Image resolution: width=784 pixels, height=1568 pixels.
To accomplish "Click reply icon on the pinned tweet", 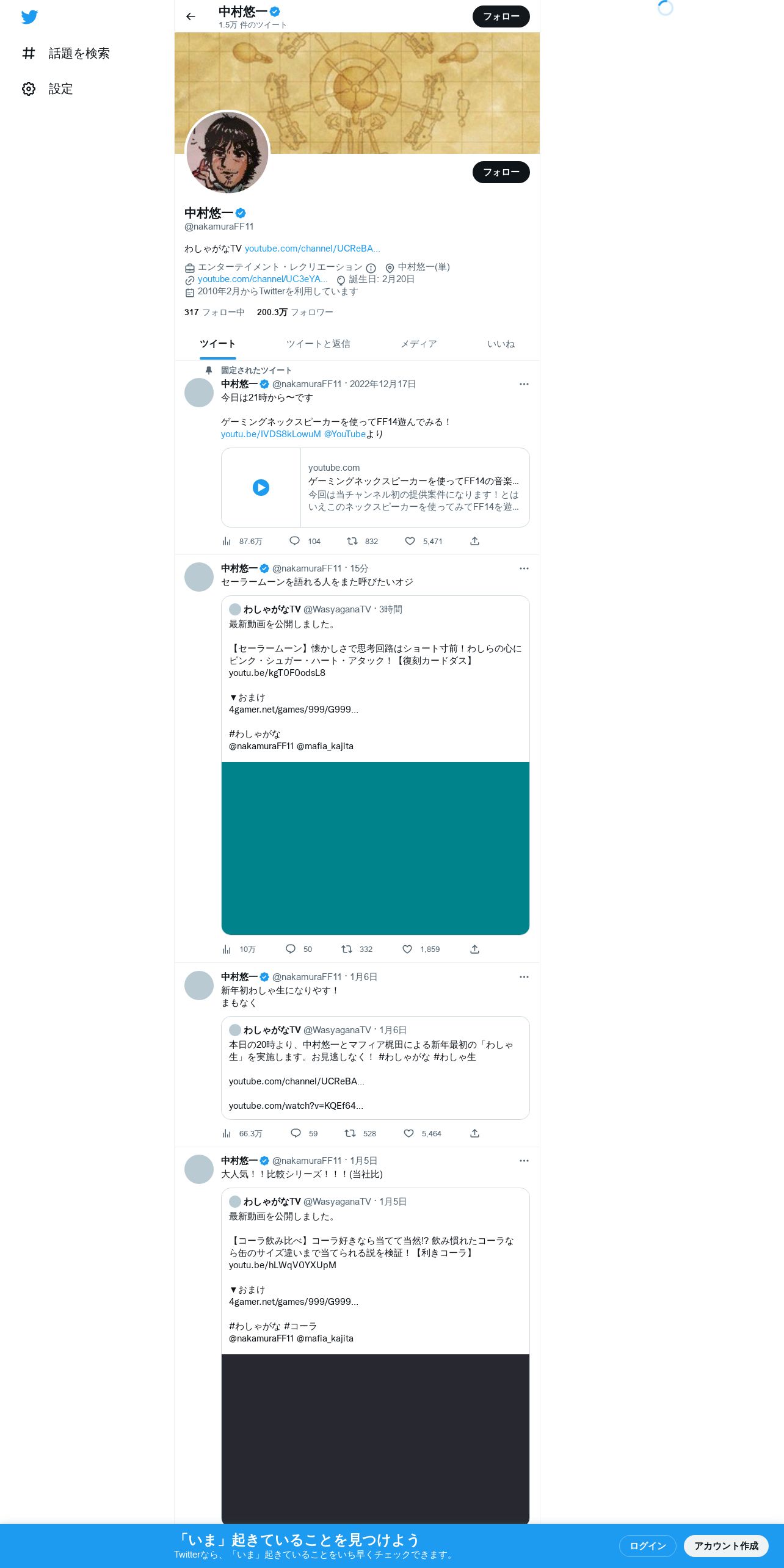I will 294,541.
